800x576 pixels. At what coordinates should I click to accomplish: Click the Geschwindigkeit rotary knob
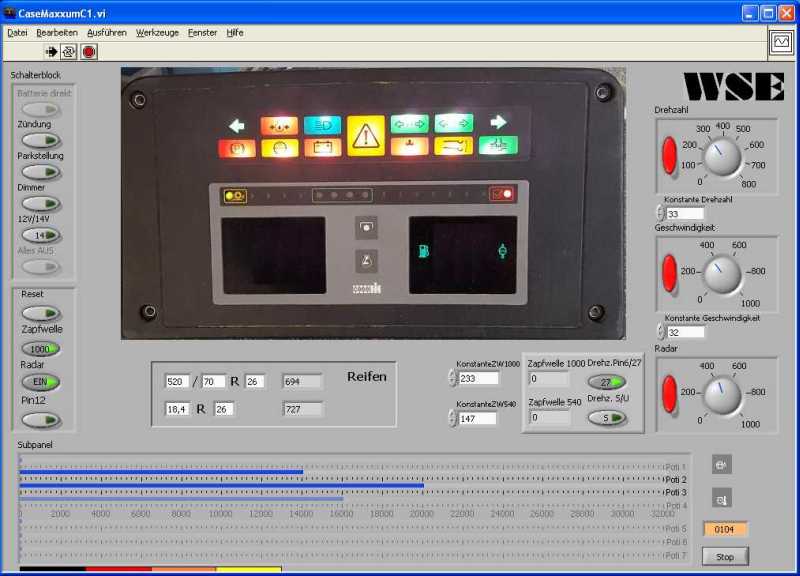pyautogui.click(x=722, y=275)
